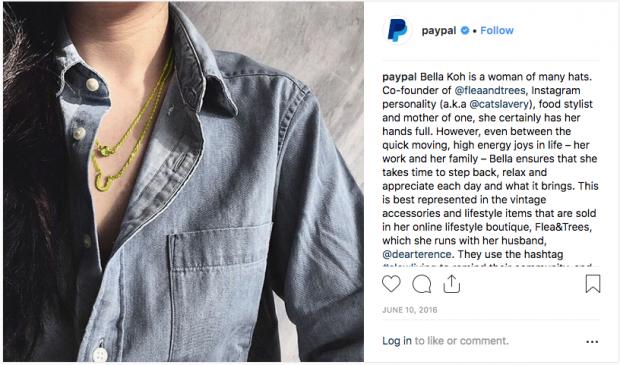
Task: Open the three-dot more options menu
Action: click(592, 342)
